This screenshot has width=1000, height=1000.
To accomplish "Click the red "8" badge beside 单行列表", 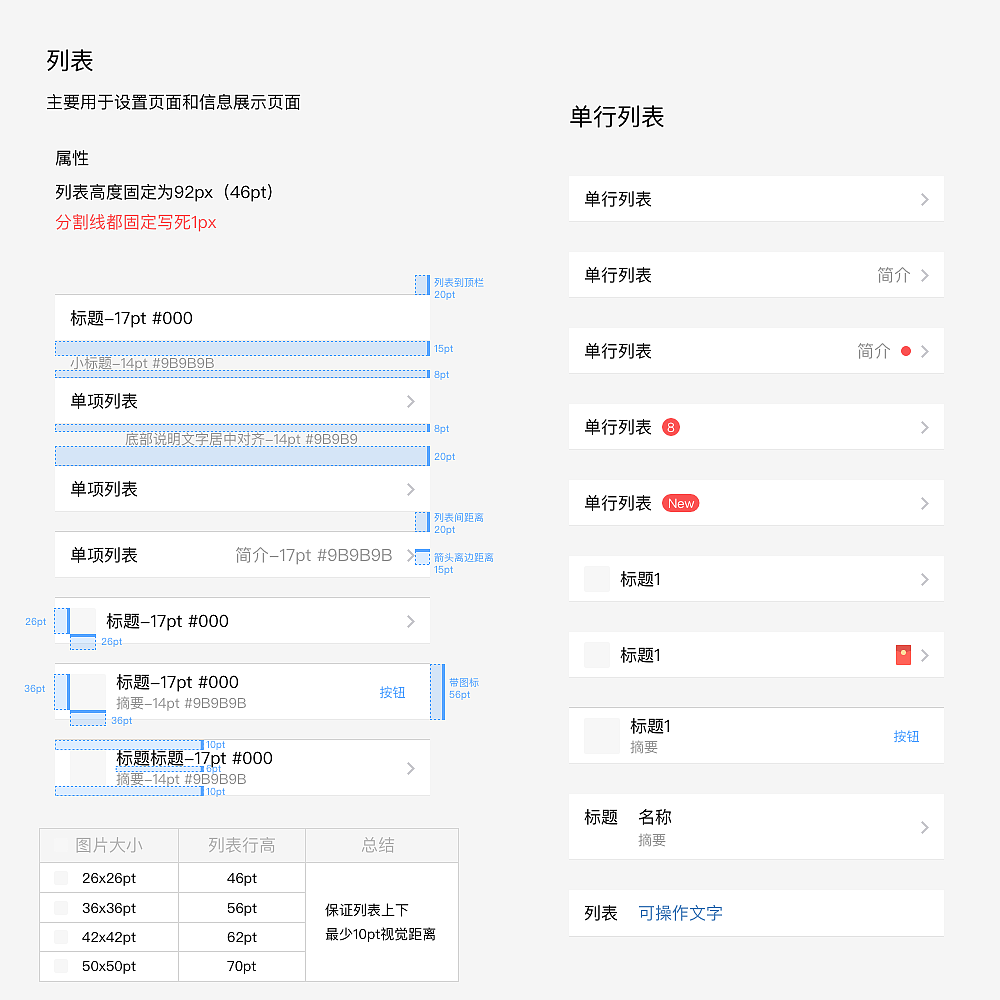I will pyautogui.click(x=671, y=426).
